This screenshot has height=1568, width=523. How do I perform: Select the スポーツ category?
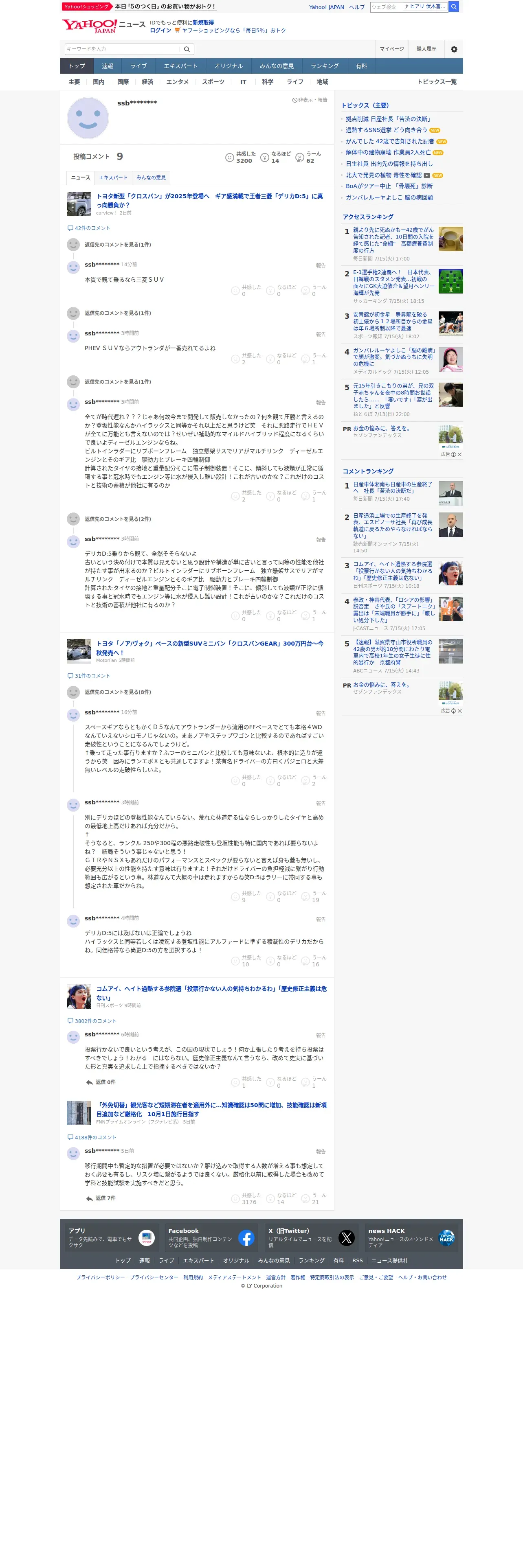click(x=213, y=82)
